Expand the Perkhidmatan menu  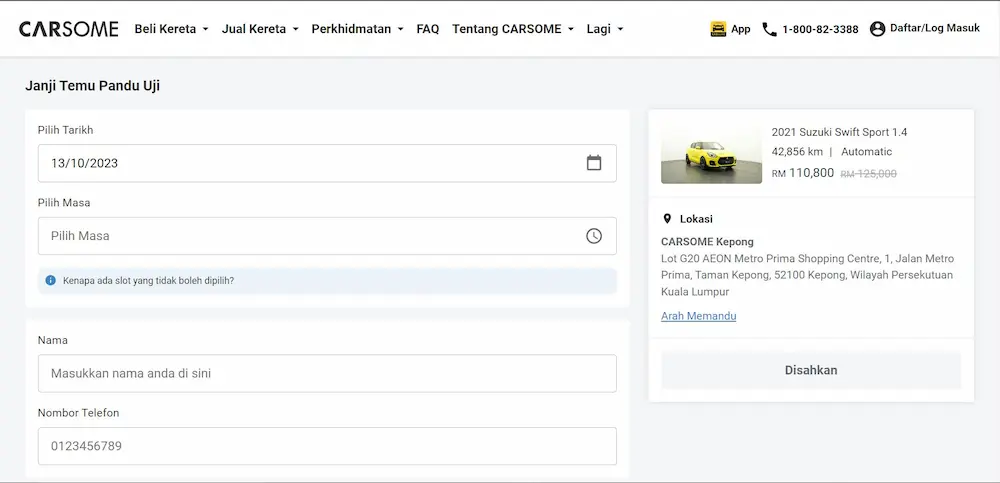(x=357, y=29)
